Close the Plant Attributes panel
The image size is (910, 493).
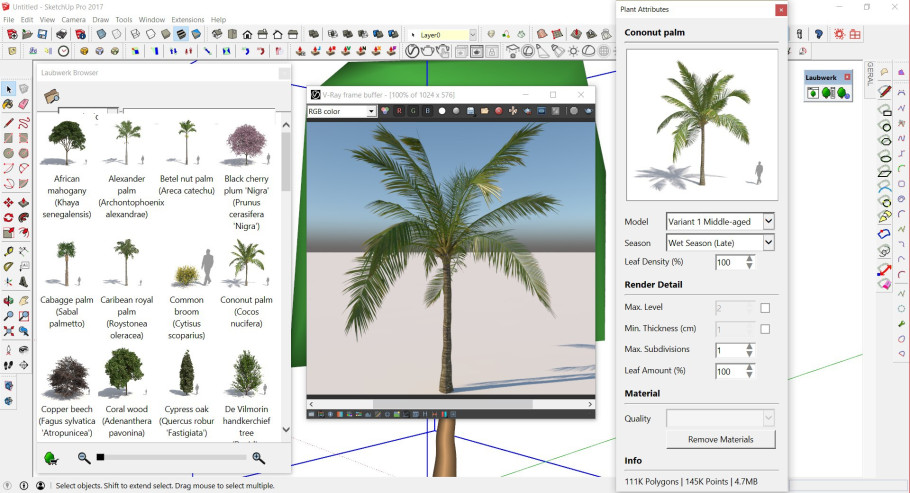(x=781, y=9)
